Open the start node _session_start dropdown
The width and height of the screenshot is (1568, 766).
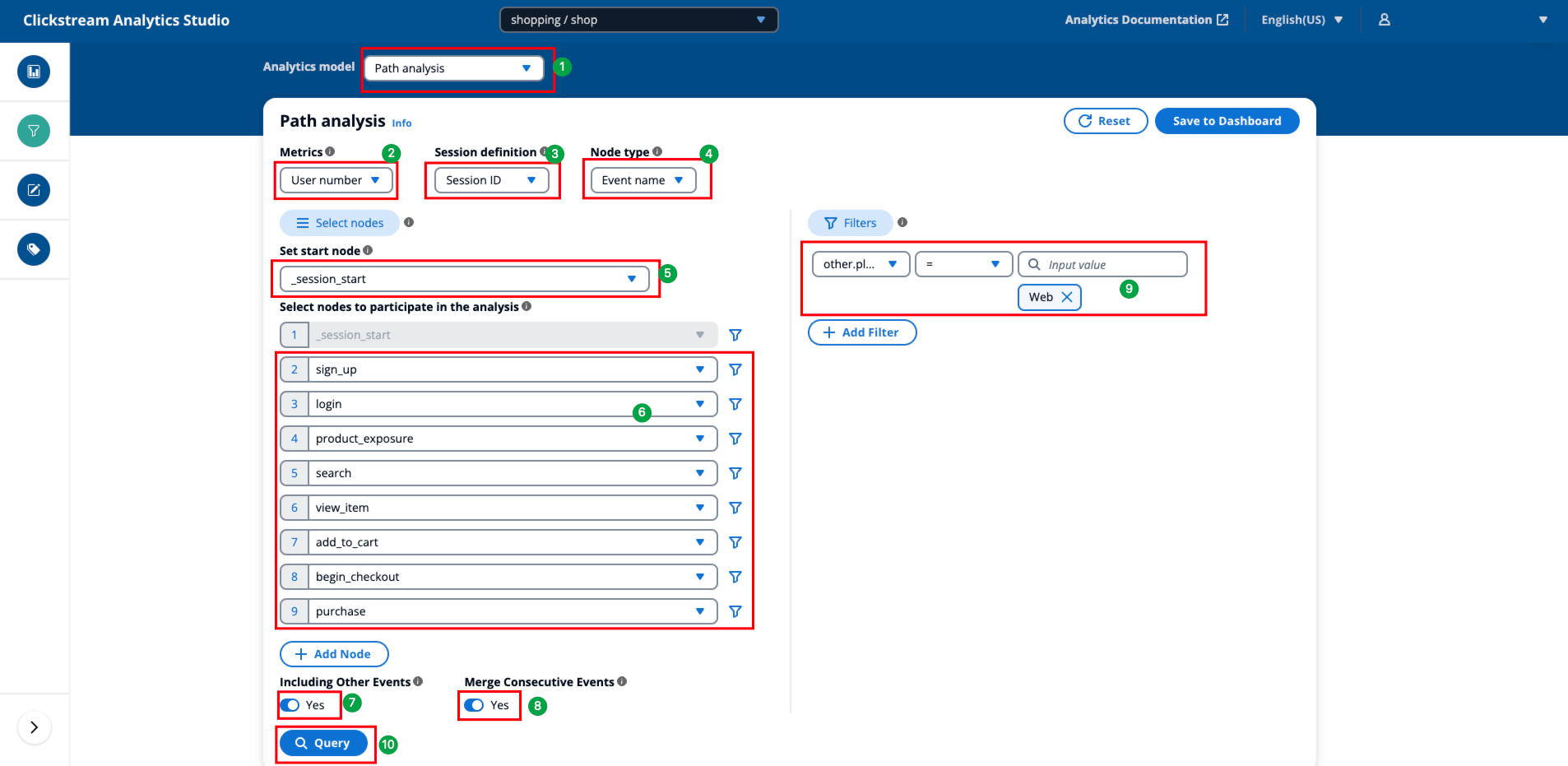[465, 279]
